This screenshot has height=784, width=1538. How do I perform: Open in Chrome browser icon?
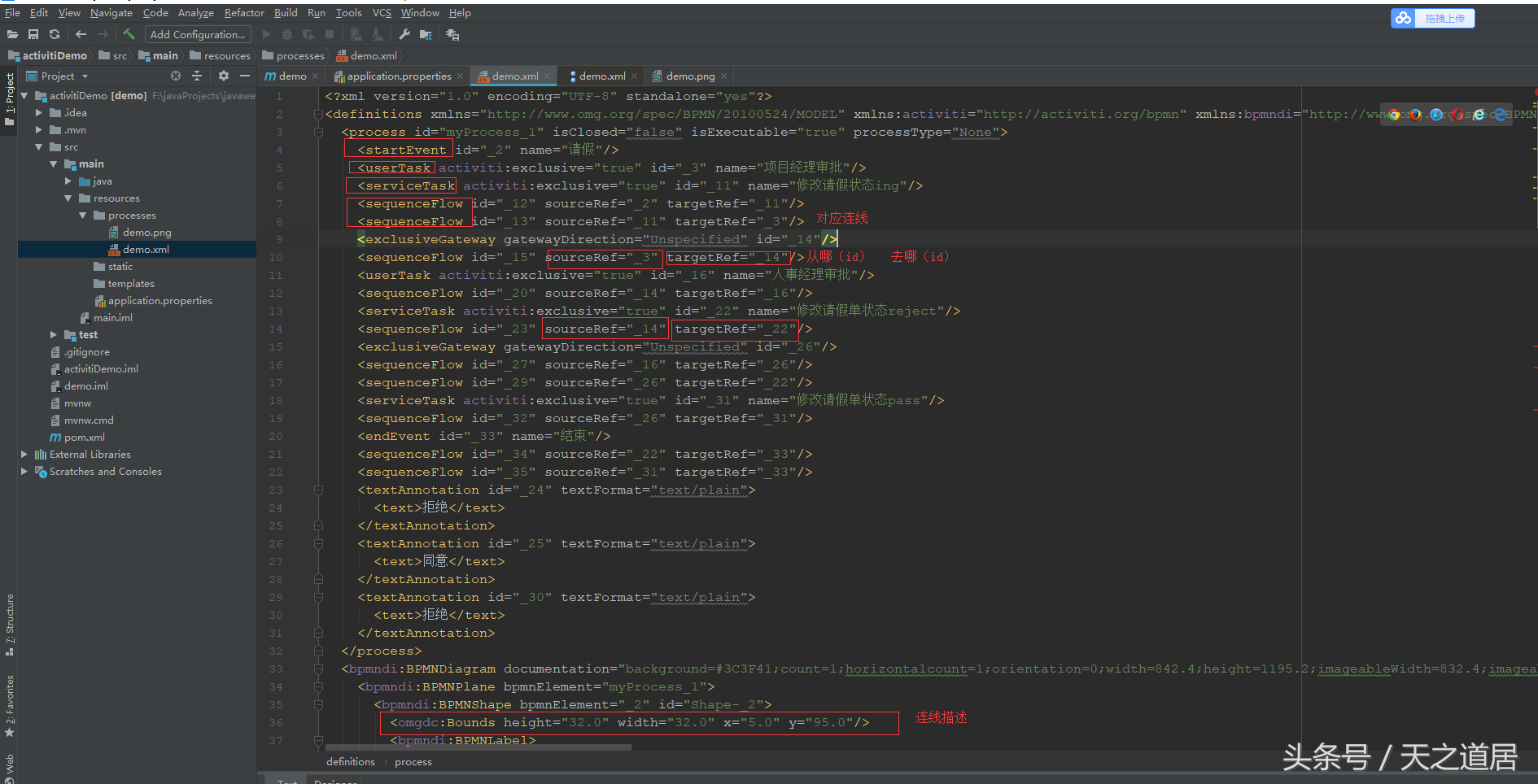pyautogui.click(x=1395, y=115)
